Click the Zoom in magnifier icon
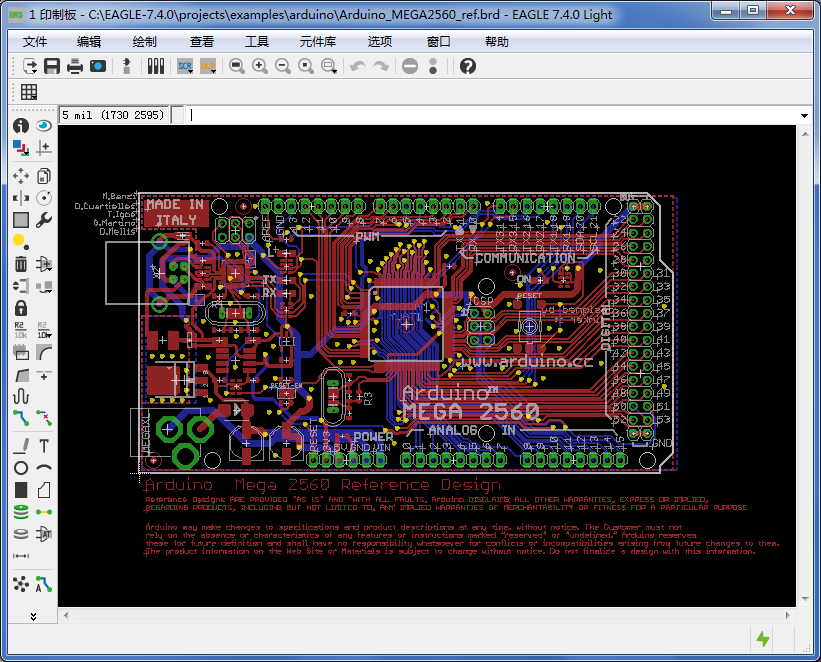Viewport: 821px width, 662px height. tap(260, 66)
